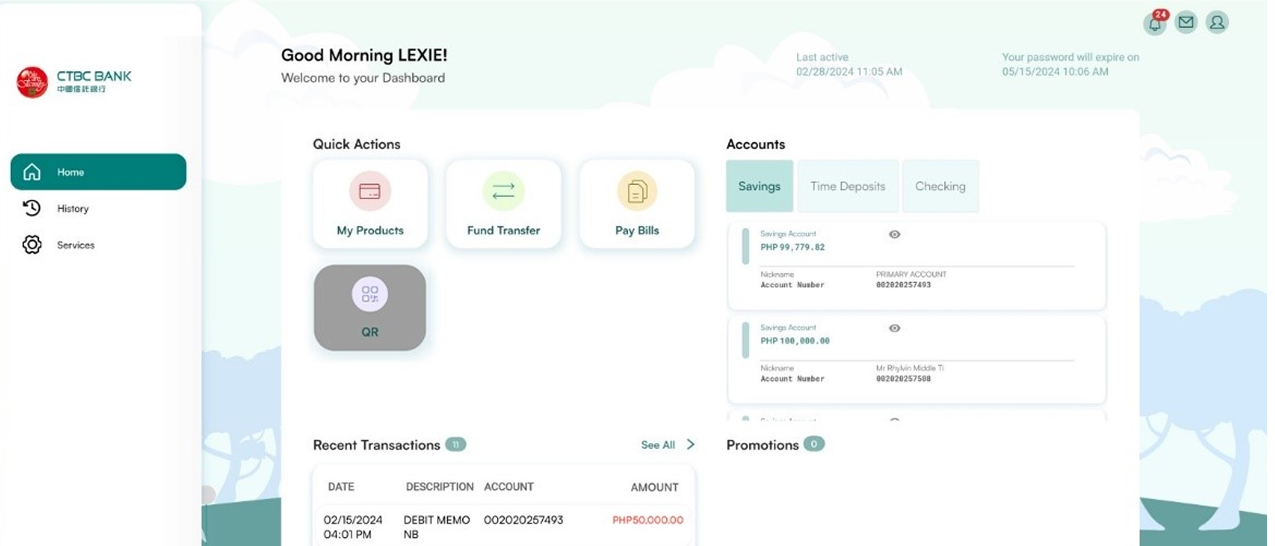The width and height of the screenshot is (1275, 546).
Task: Click the CTBC Bank logo
Action: [x=74, y=82]
